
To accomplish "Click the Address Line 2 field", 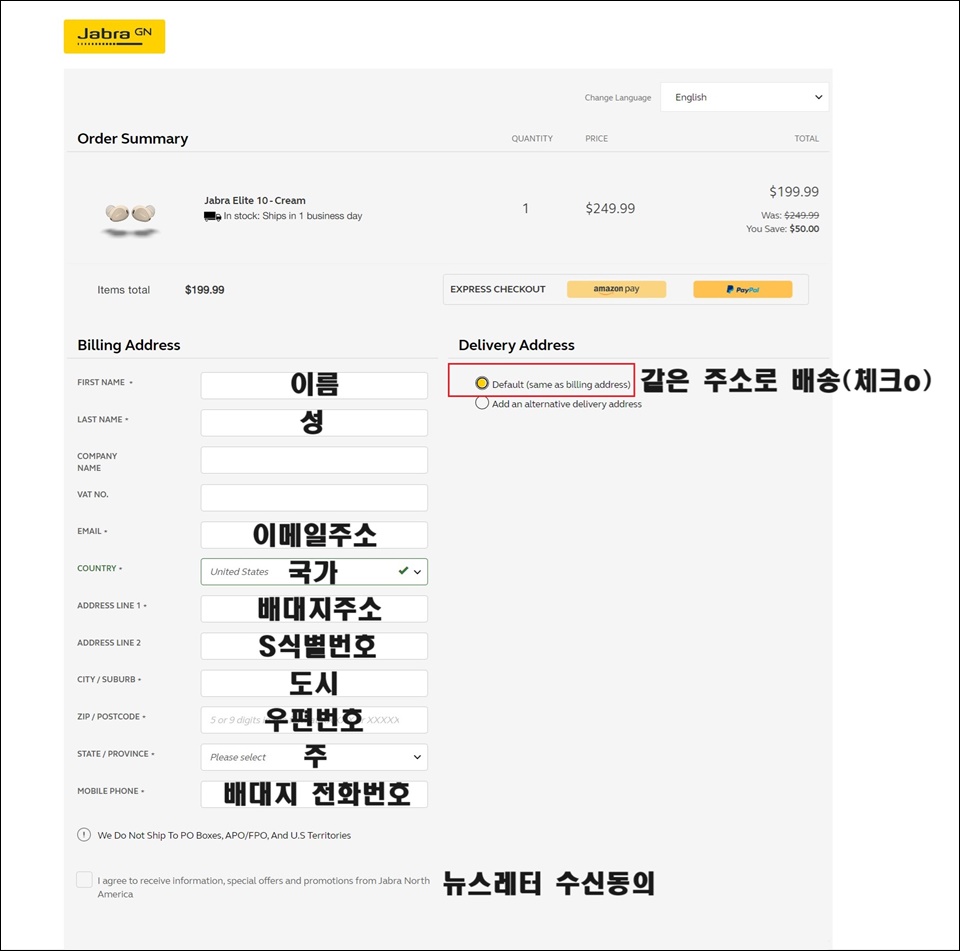I will pyautogui.click(x=314, y=646).
